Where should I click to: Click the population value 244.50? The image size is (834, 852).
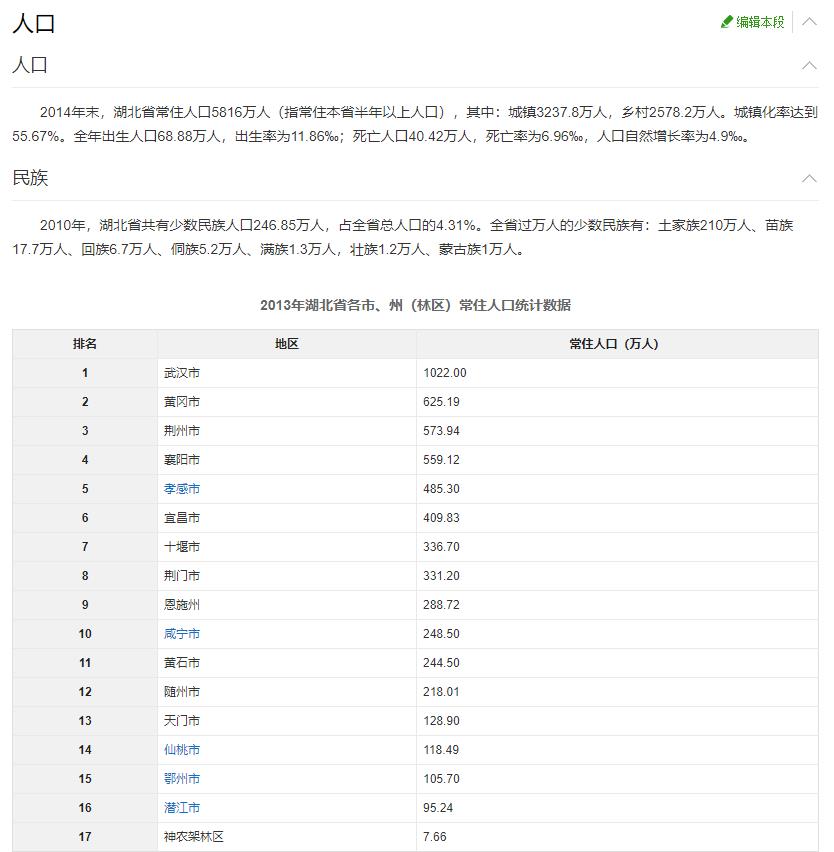click(x=441, y=662)
